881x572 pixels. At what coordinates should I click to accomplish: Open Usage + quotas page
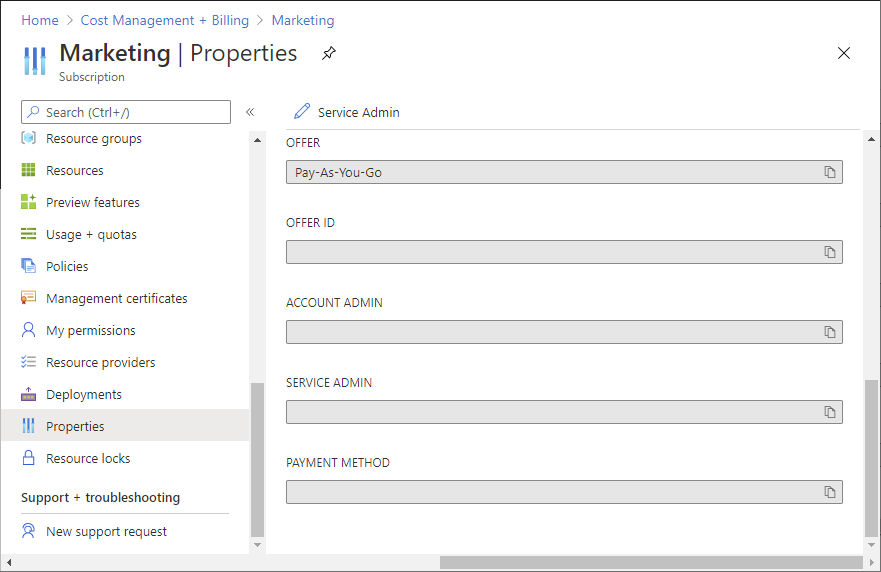91,234
